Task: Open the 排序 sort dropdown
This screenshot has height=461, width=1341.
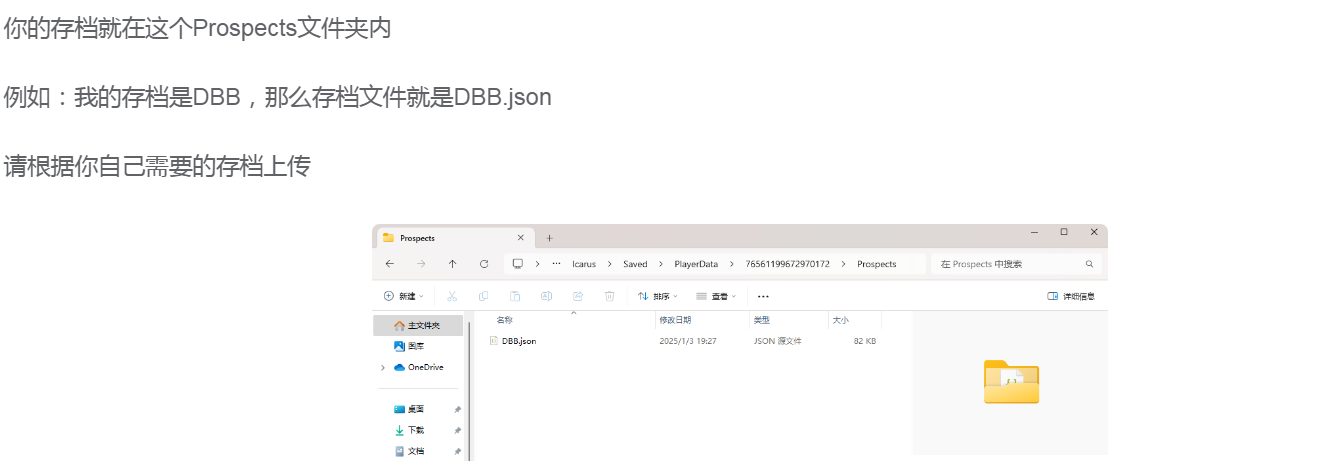Action: 658,296
